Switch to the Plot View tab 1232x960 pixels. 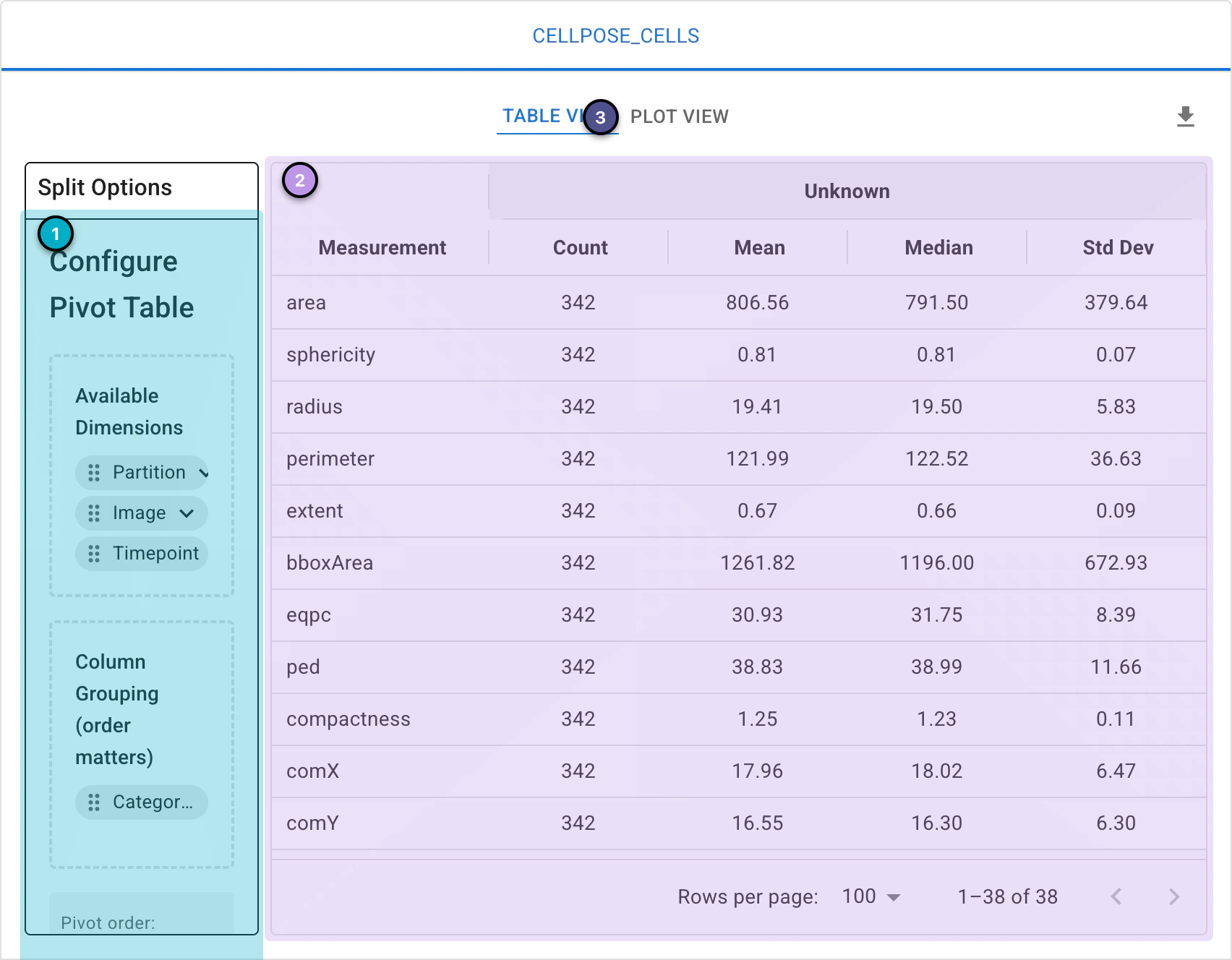click(680, 116)
